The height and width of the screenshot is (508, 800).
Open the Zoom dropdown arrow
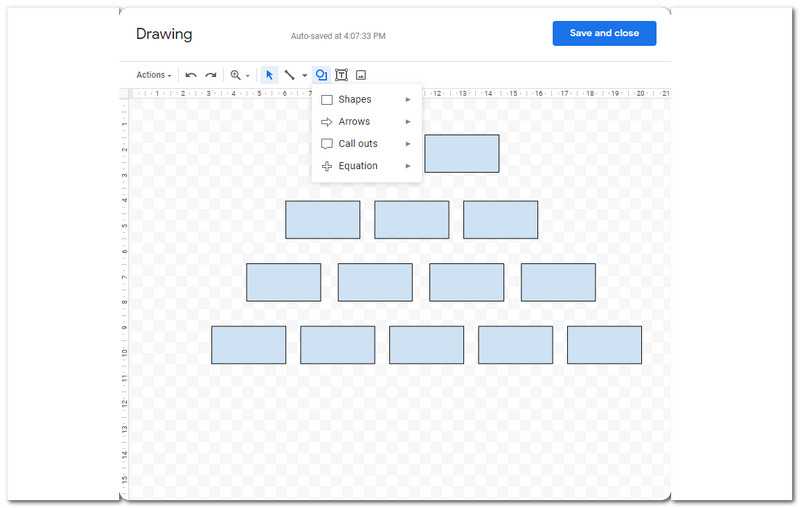click(247, 75)
